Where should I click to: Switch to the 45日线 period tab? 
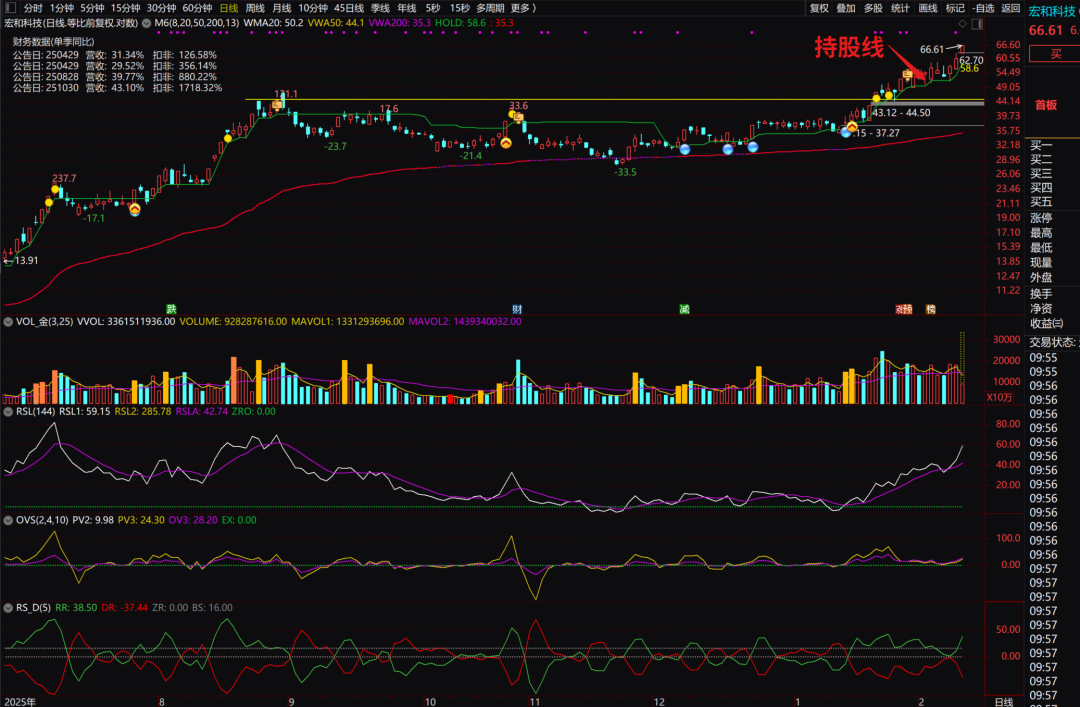point(349,8)
